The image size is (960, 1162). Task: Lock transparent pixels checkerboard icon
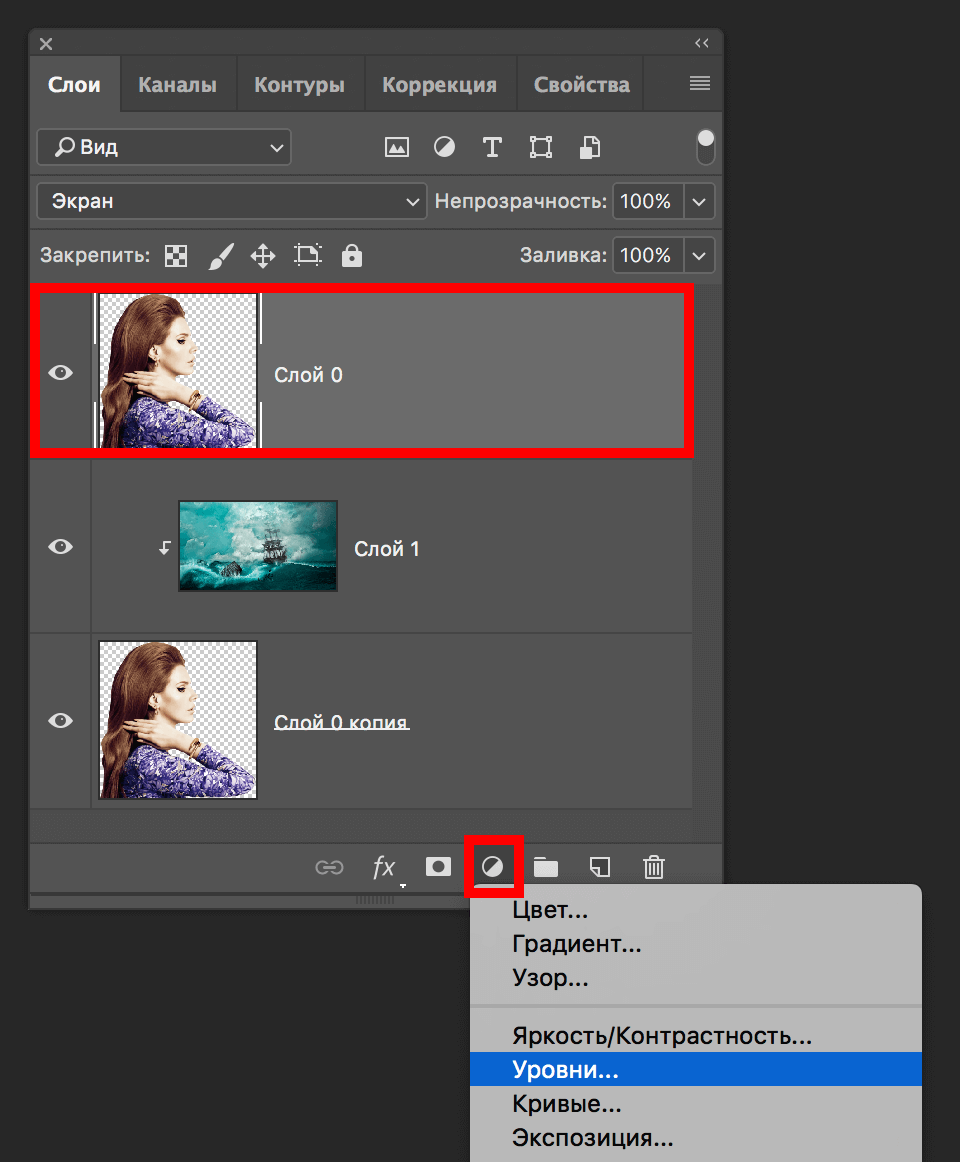point(176,256)
